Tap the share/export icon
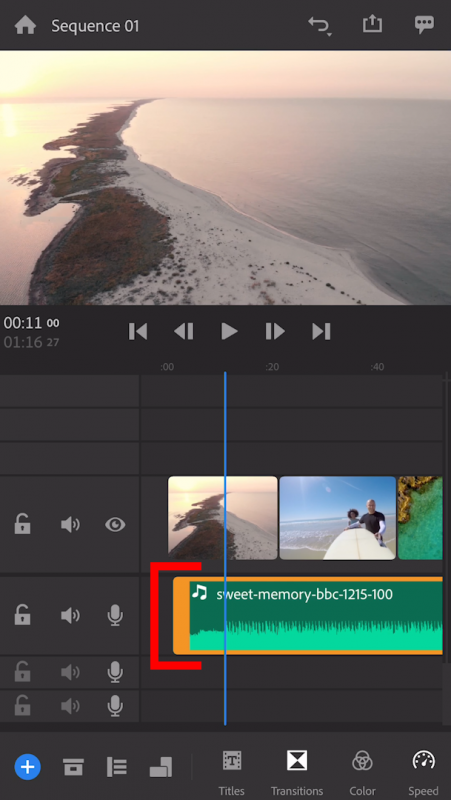The height and width of the screenshot is (800, 451). click(x=372, y=24)
